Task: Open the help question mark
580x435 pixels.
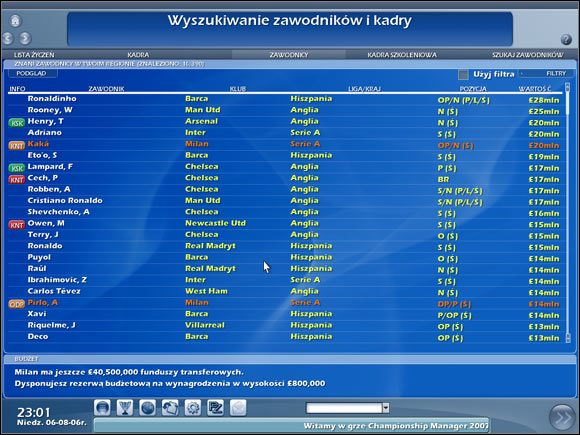Action: pyautogui.click(x=566, y=39)
